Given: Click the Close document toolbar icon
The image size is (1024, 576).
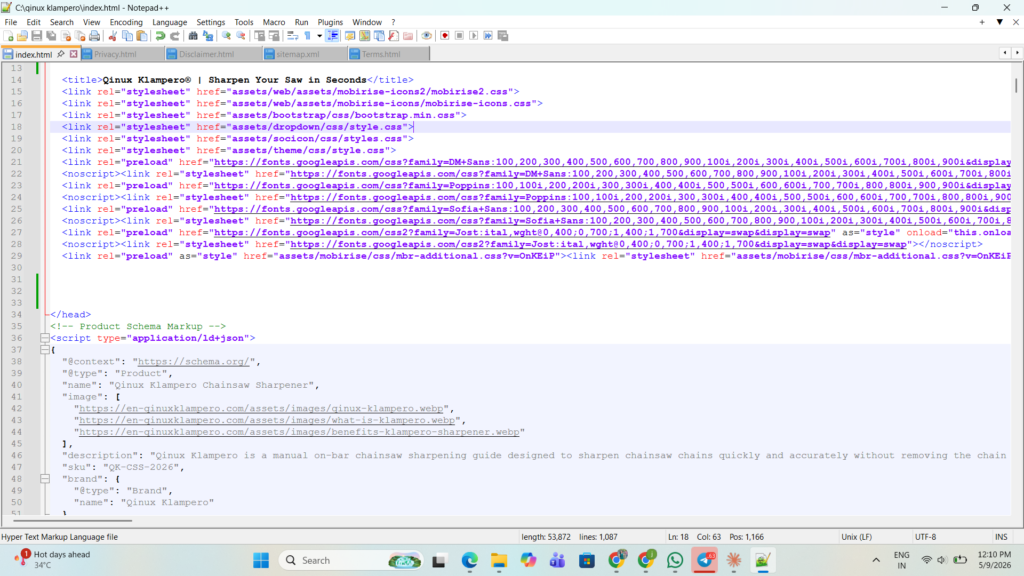Looking at the screenshot, I should (65, 36).
